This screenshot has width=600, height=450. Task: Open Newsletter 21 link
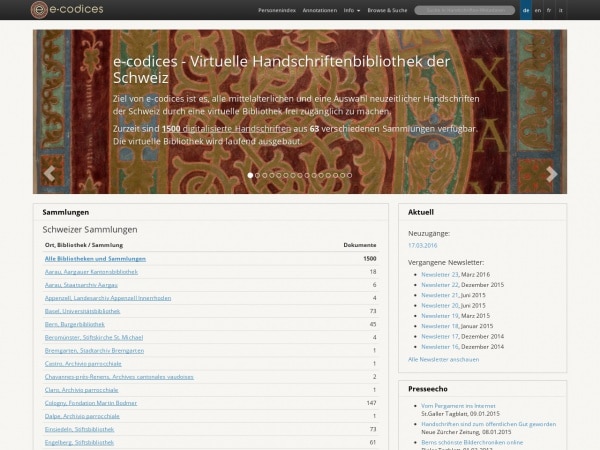[x=440, y=295]
